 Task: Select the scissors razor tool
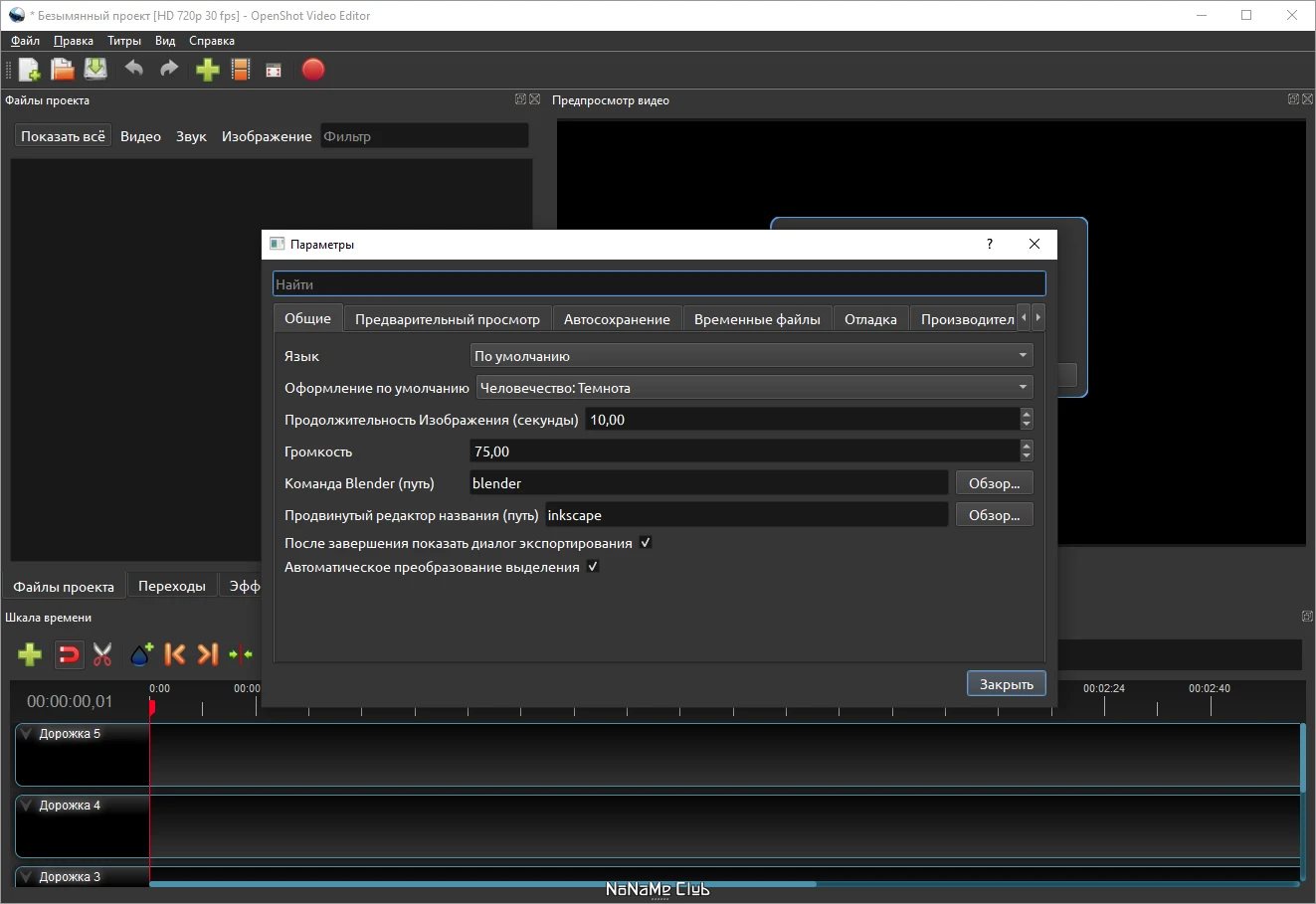coord(102,654)
